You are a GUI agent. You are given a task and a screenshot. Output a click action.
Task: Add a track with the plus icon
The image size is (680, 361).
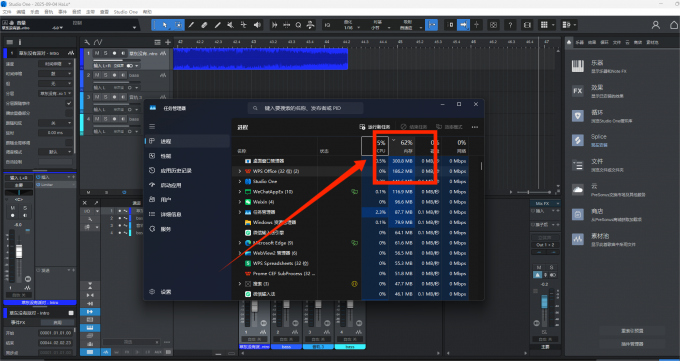pyautogui.click(x=168, y=42)
